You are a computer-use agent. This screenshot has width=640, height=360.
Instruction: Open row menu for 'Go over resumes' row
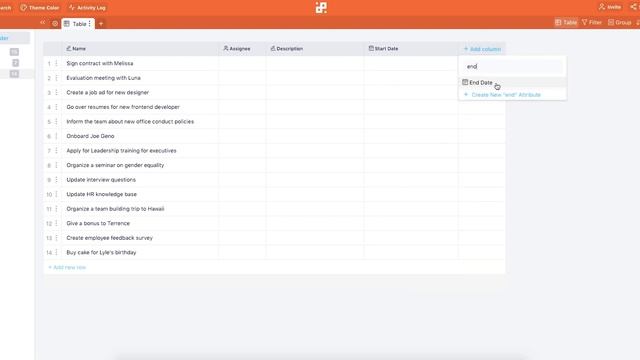pyautogui.click(x=56, y=107)
